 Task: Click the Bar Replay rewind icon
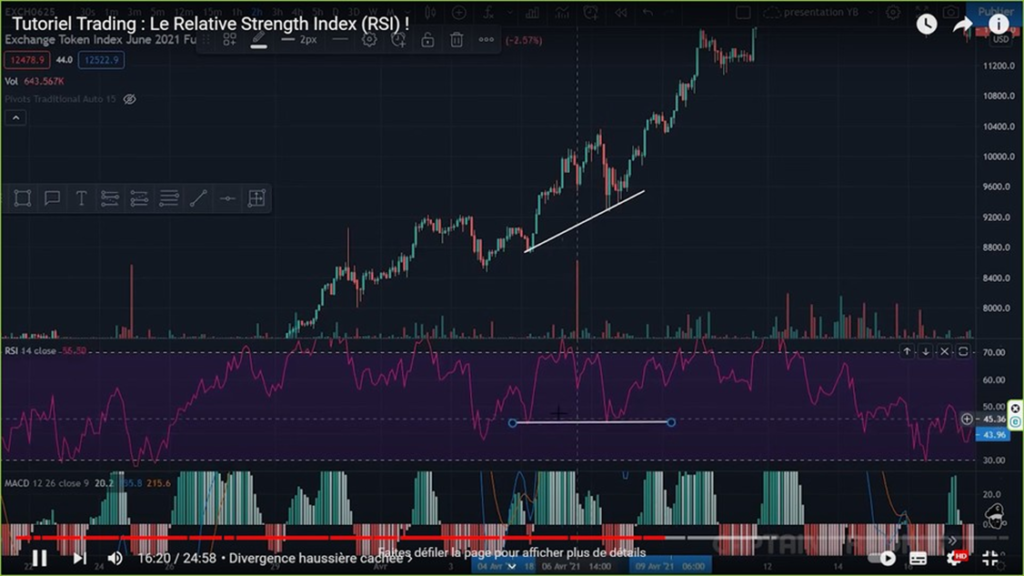620,12
